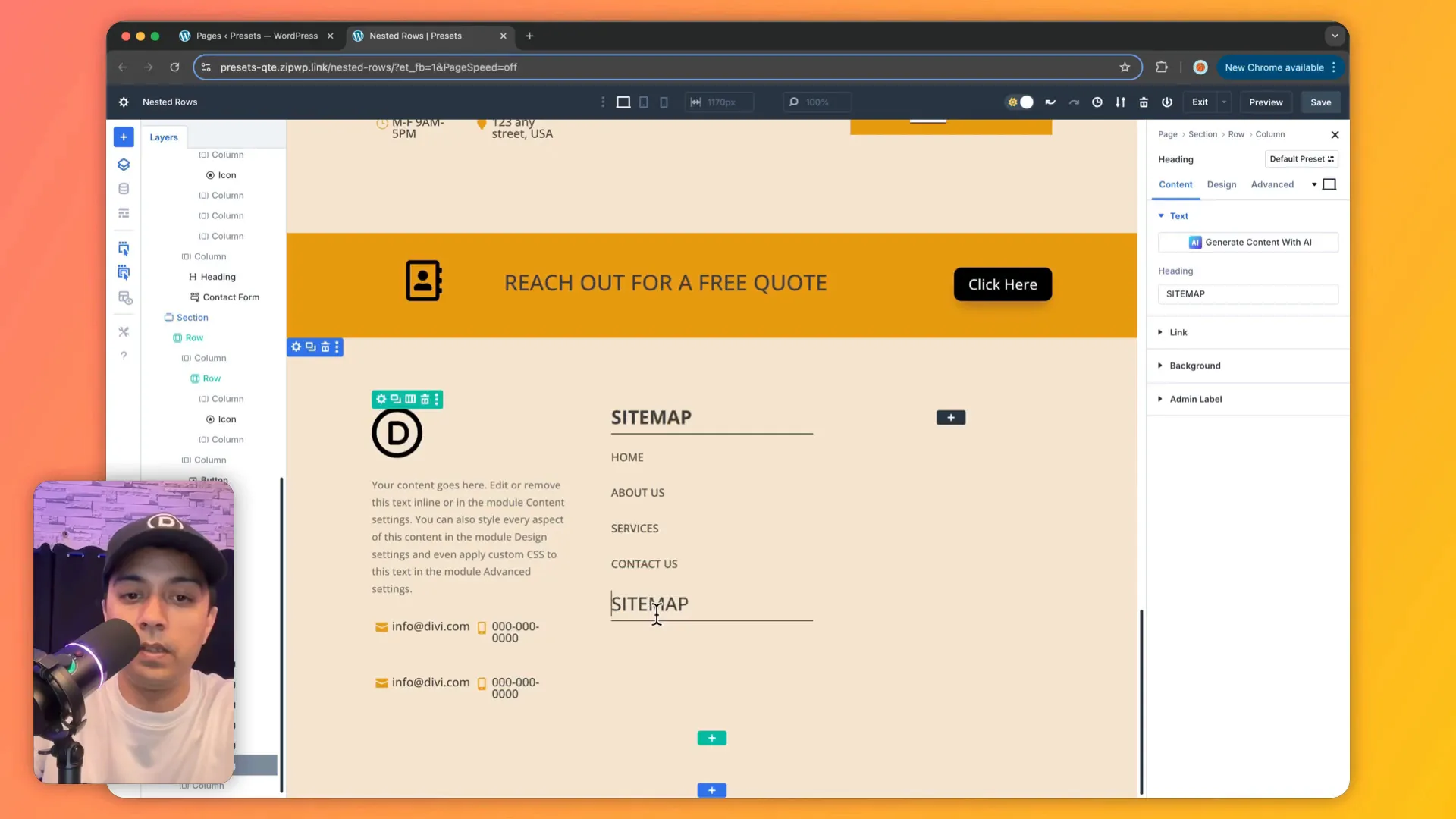Click the undo icon in the toolbar
The height and width of the screenshot is (819, 1456).
click(1050, 102)
